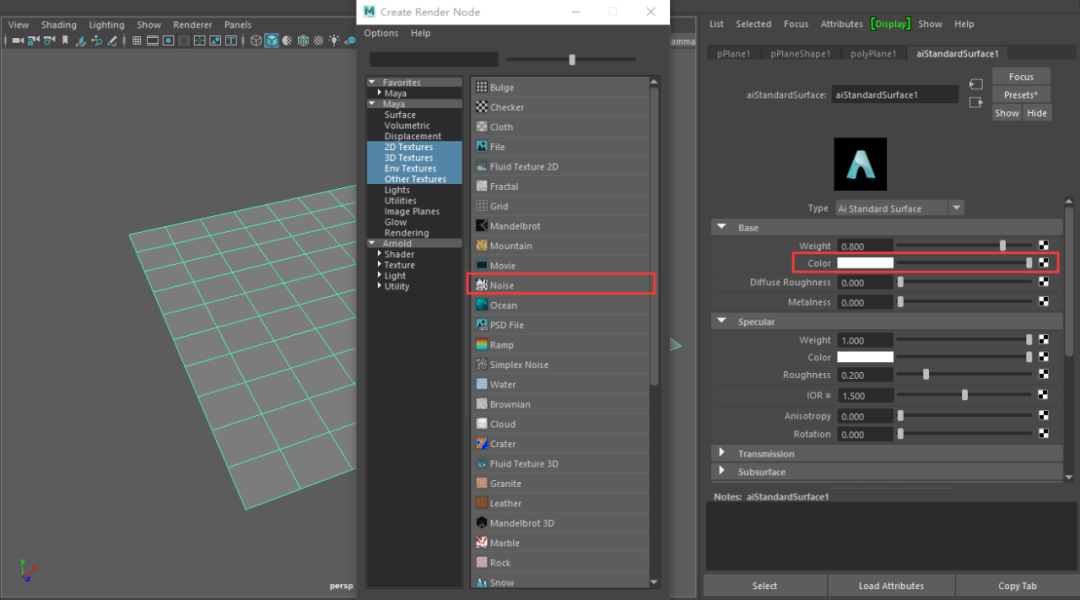Click the input connection icon beside shader name
This screenshot has width=1080, height=600.
pyautogui.click(x=975, y=85)
